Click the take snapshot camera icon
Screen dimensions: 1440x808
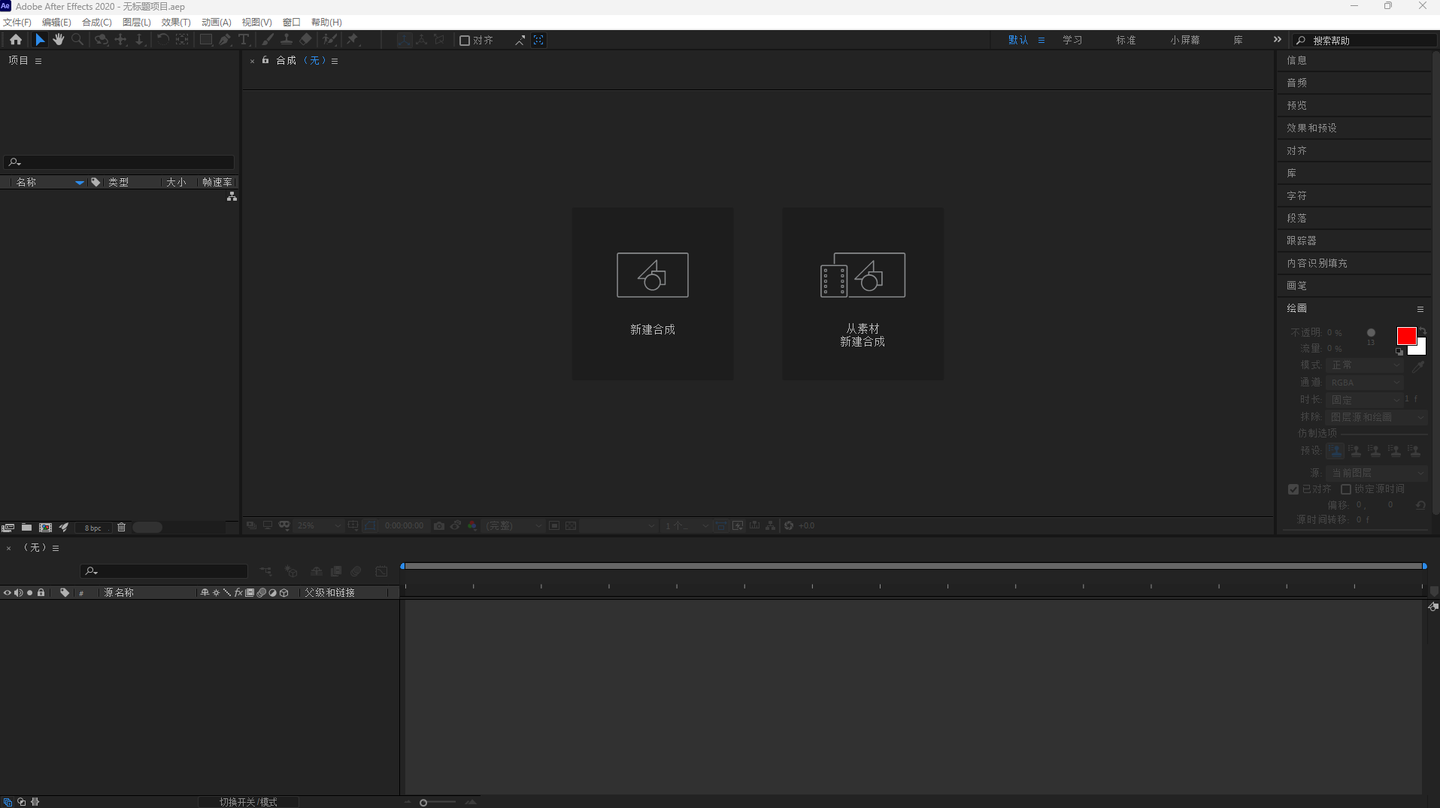click(x=439, y=526)
